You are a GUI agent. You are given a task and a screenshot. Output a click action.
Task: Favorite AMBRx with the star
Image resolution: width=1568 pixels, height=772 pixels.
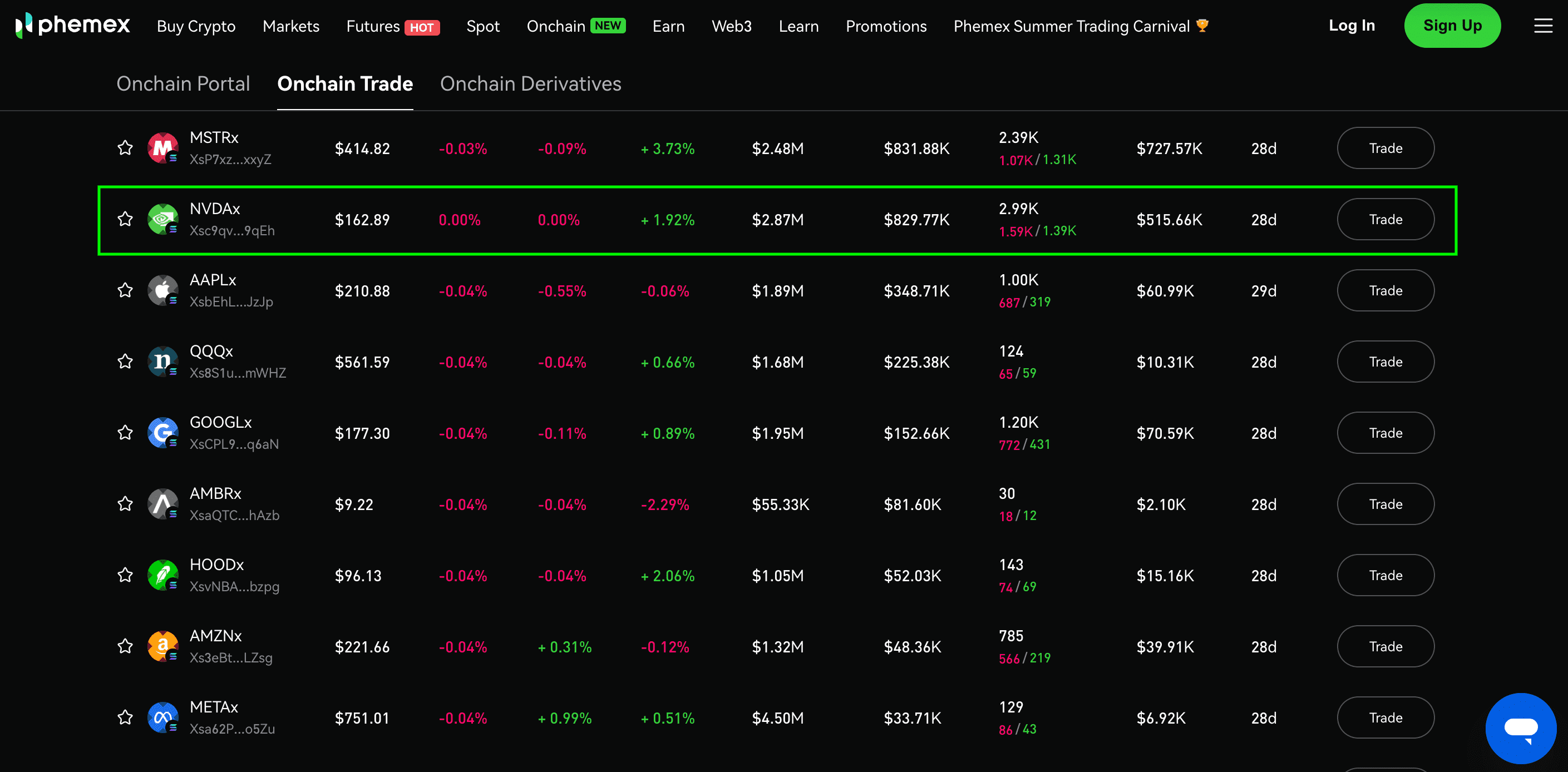[125, 504]
